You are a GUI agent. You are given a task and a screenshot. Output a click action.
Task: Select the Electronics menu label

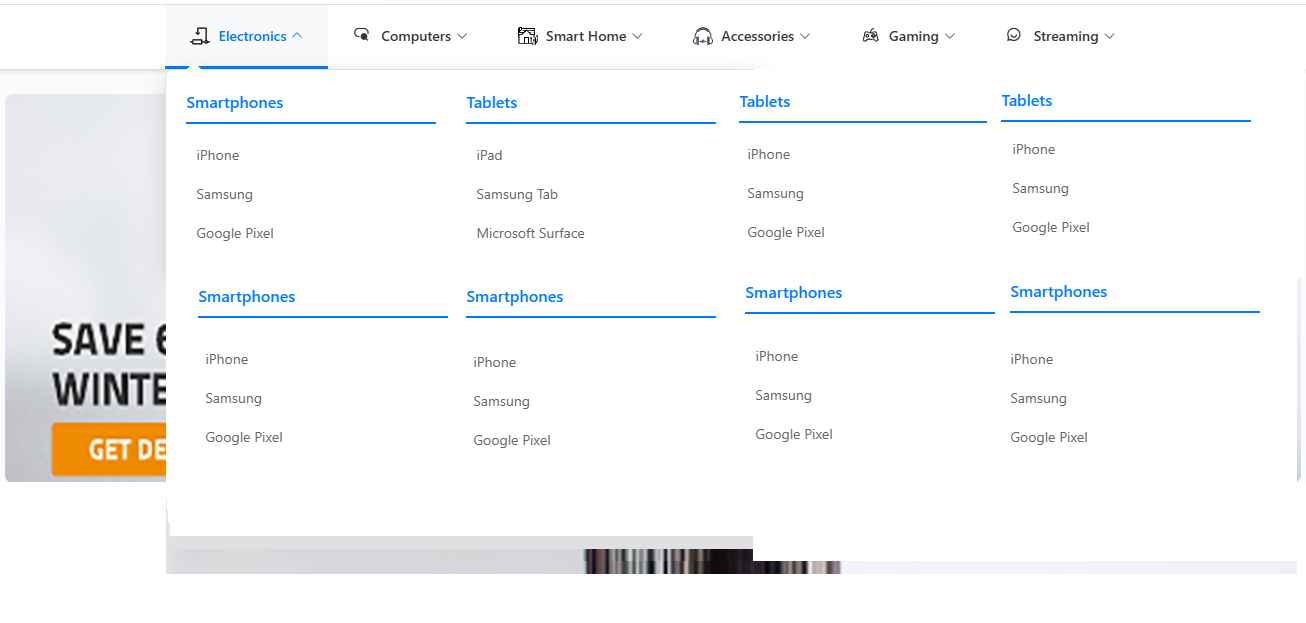click(252, 36)
